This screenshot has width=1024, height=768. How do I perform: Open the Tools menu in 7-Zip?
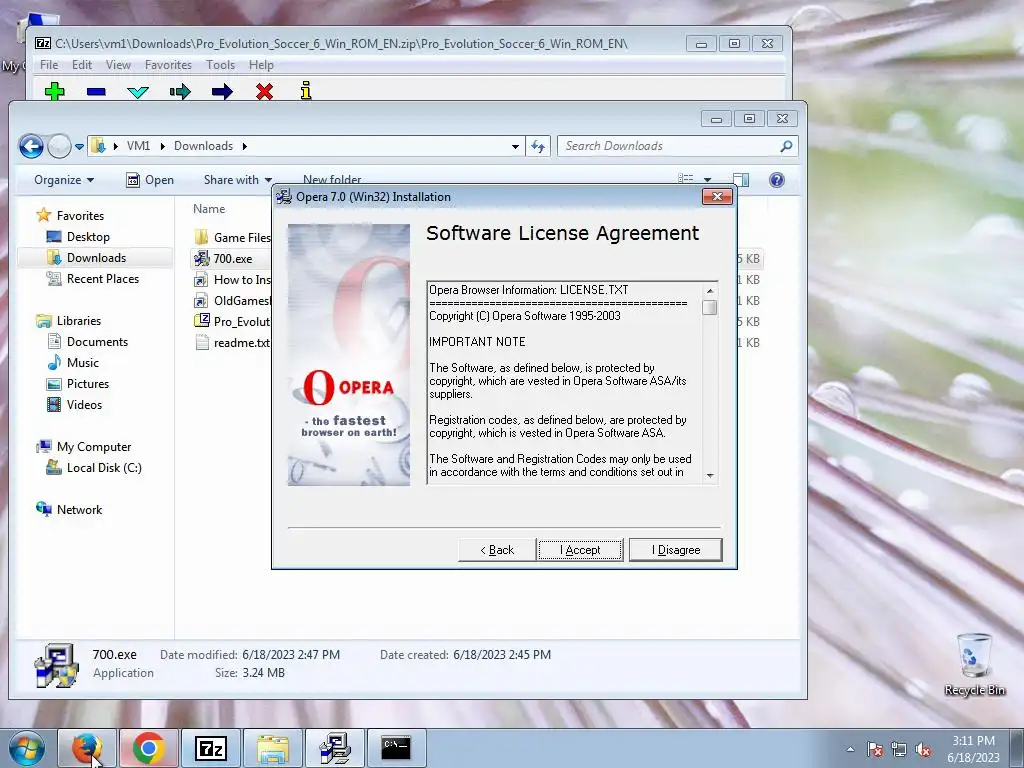click(220, 65)
